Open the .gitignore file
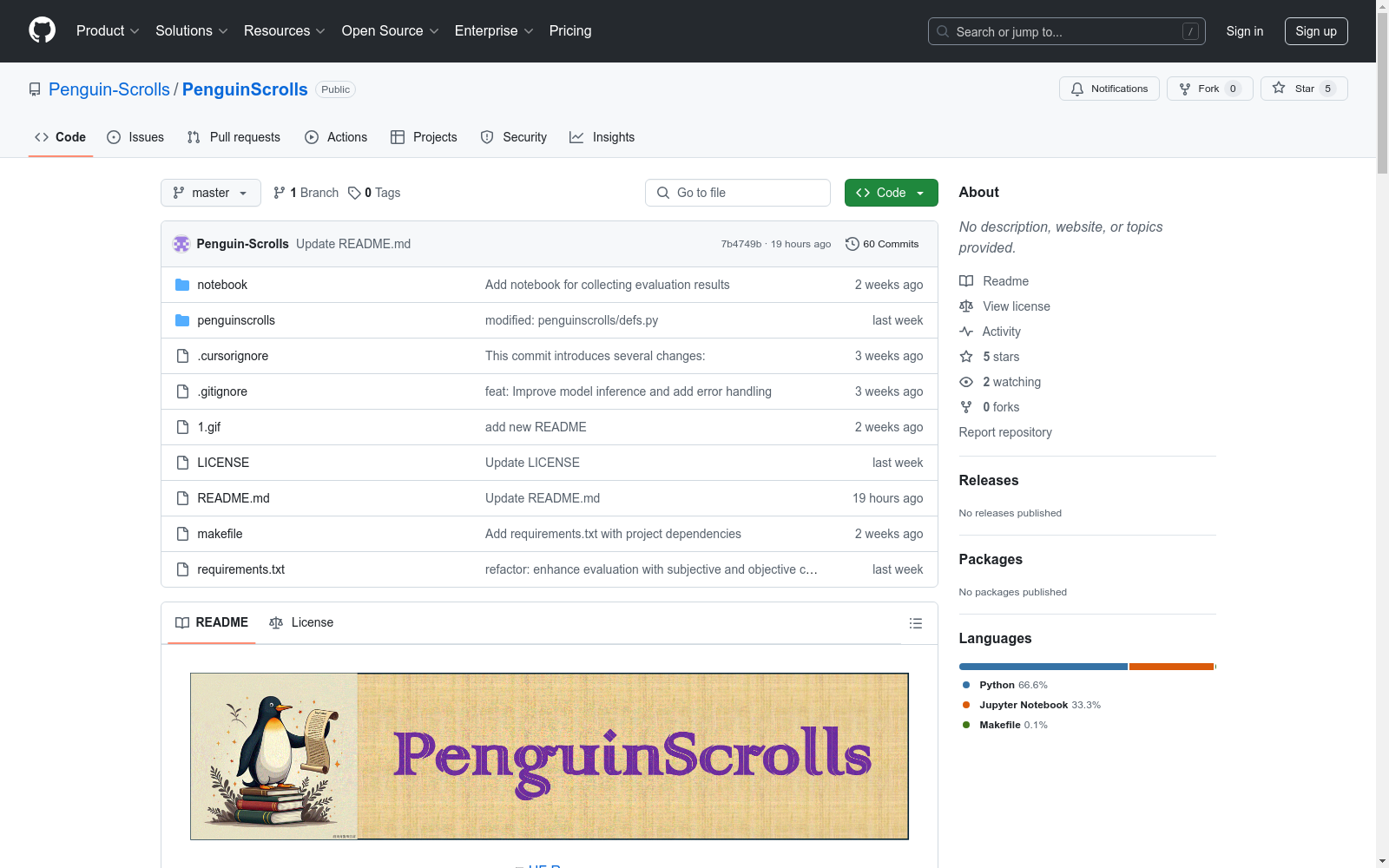The height and width of the screenshot is (868, 1389). [x=222, y=391]
